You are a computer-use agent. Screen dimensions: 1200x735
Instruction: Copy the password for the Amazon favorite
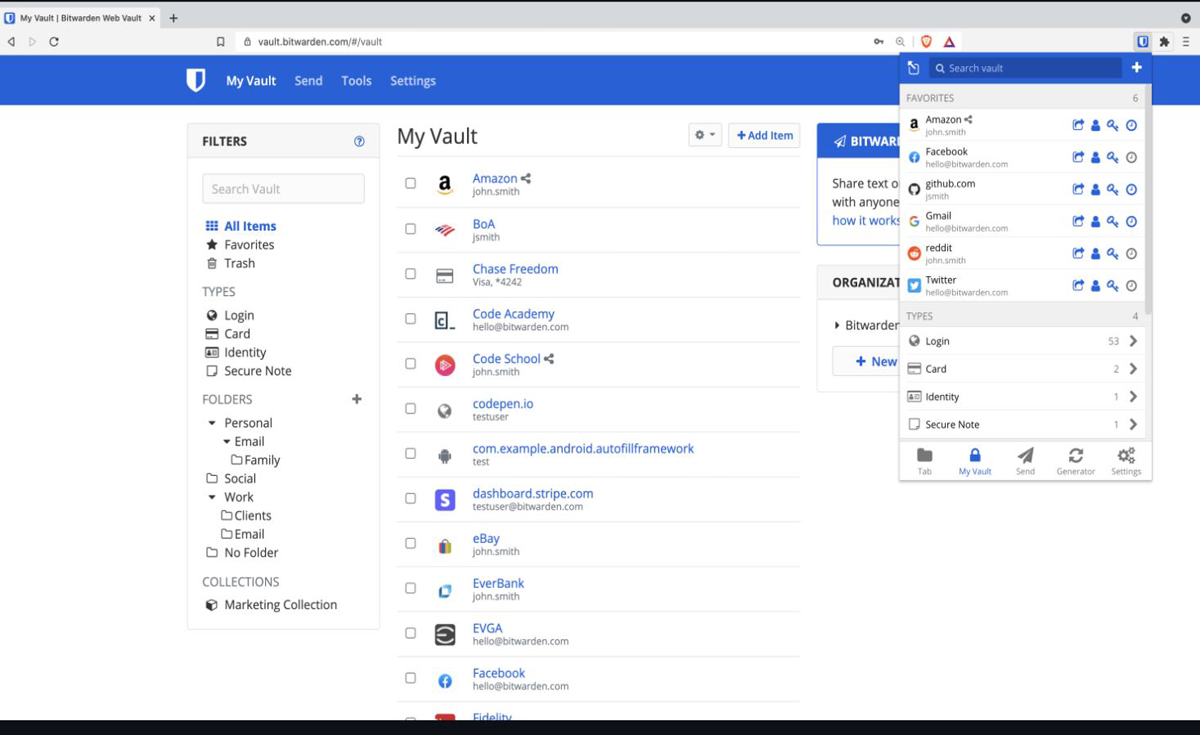pyautogui.click(x=1112, y=125)
